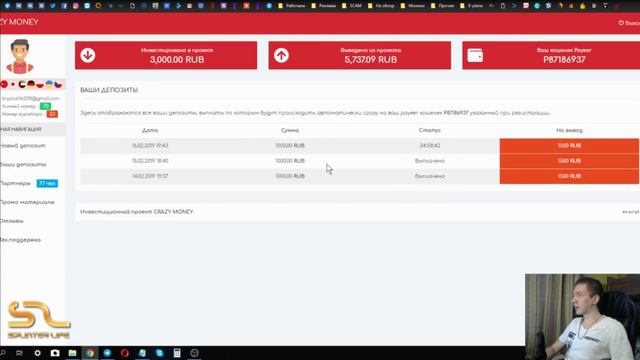Click the 24:58:42 countdown status cell

coord(429,146)
